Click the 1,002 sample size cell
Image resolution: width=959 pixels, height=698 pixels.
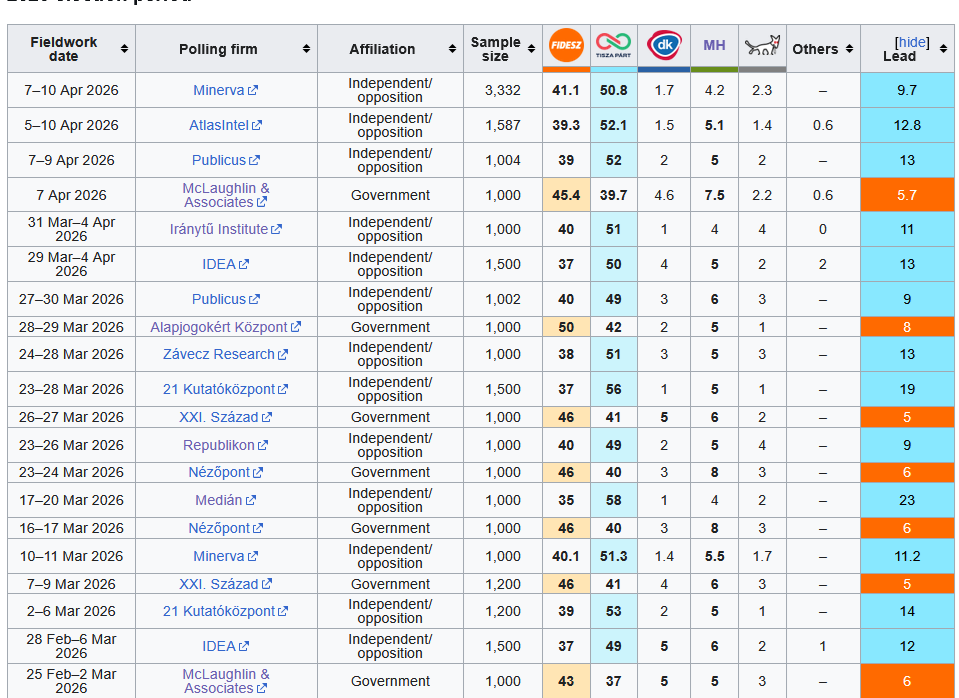pos(503,299)
